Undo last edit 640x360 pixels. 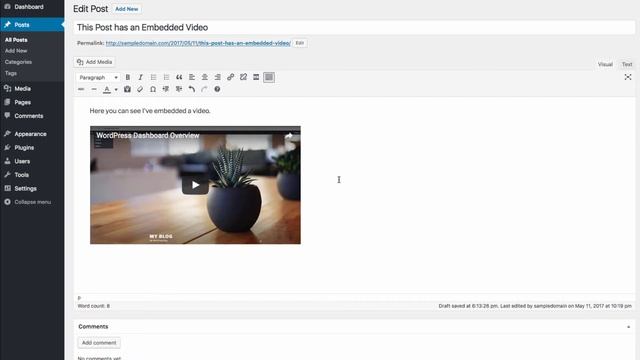191,89
